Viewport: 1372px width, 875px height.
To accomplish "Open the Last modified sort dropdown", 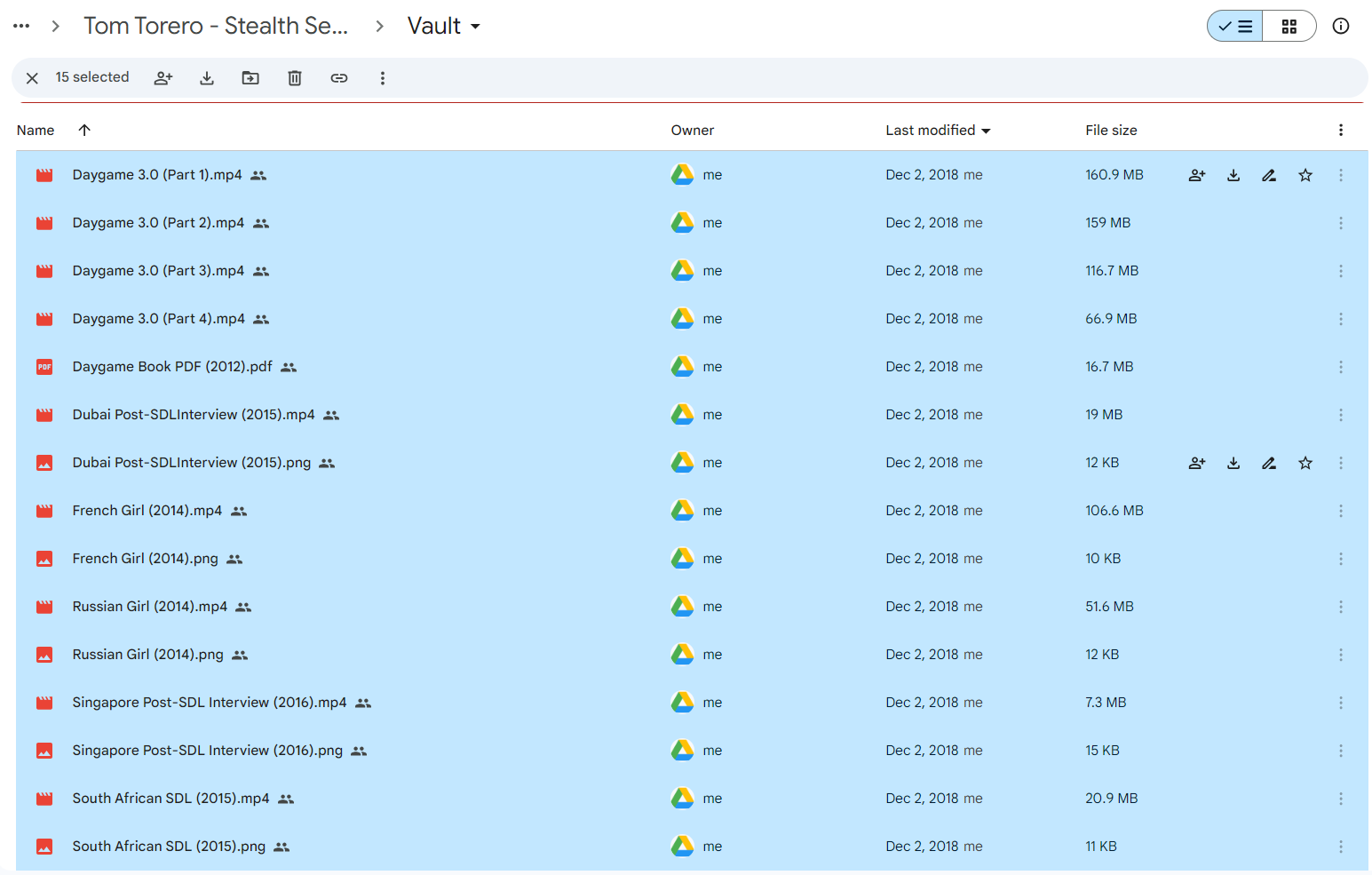I will [938, 130].
